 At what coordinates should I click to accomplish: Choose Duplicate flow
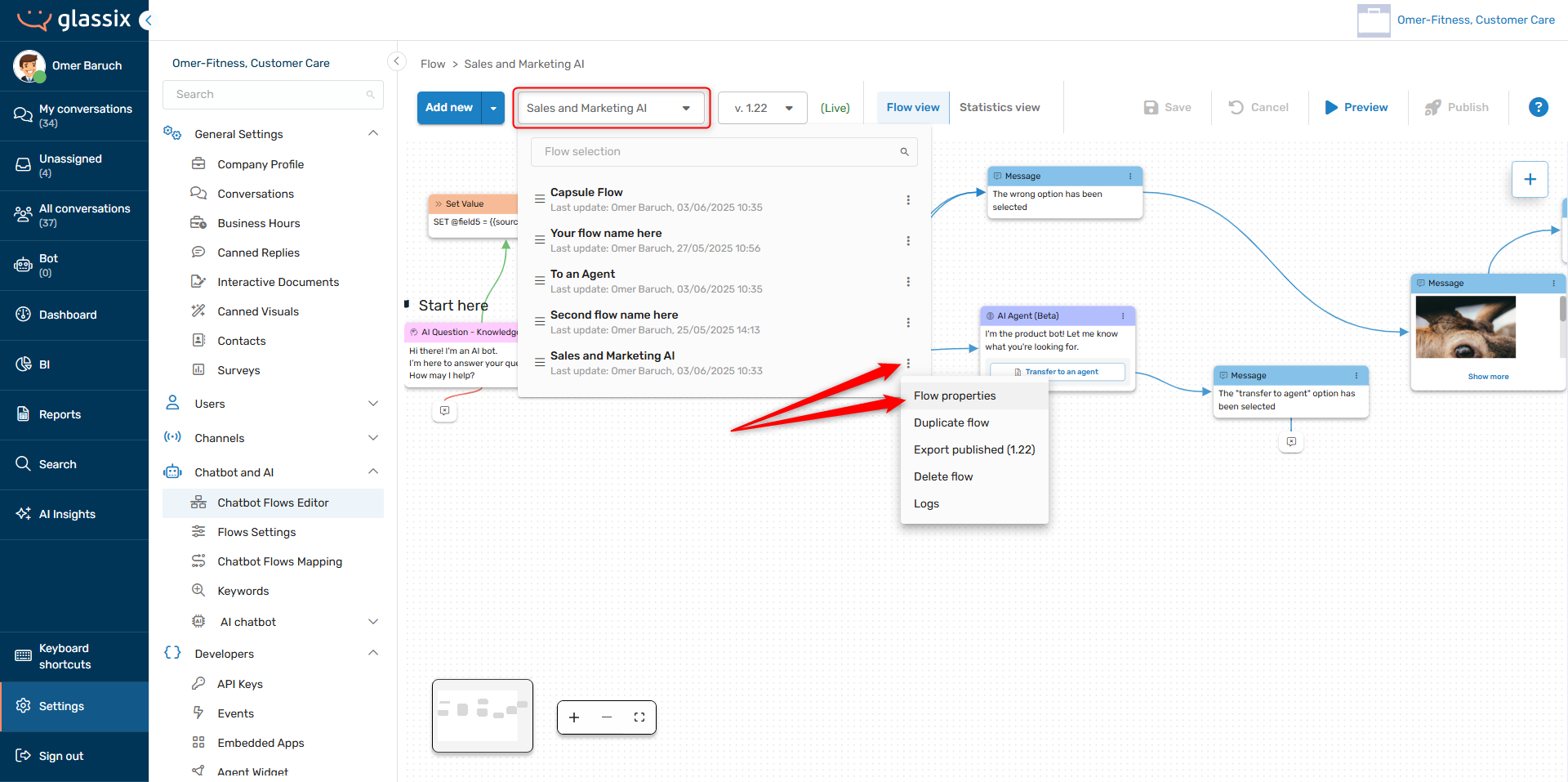click(x=974, y=422)
